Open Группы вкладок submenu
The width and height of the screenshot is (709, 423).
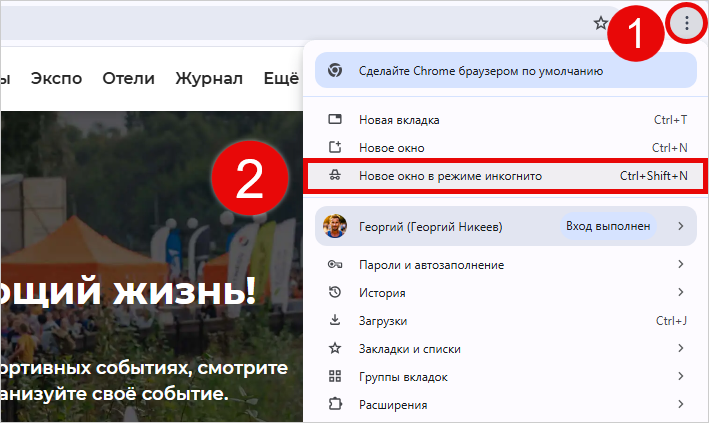click(x=506, y=377)
